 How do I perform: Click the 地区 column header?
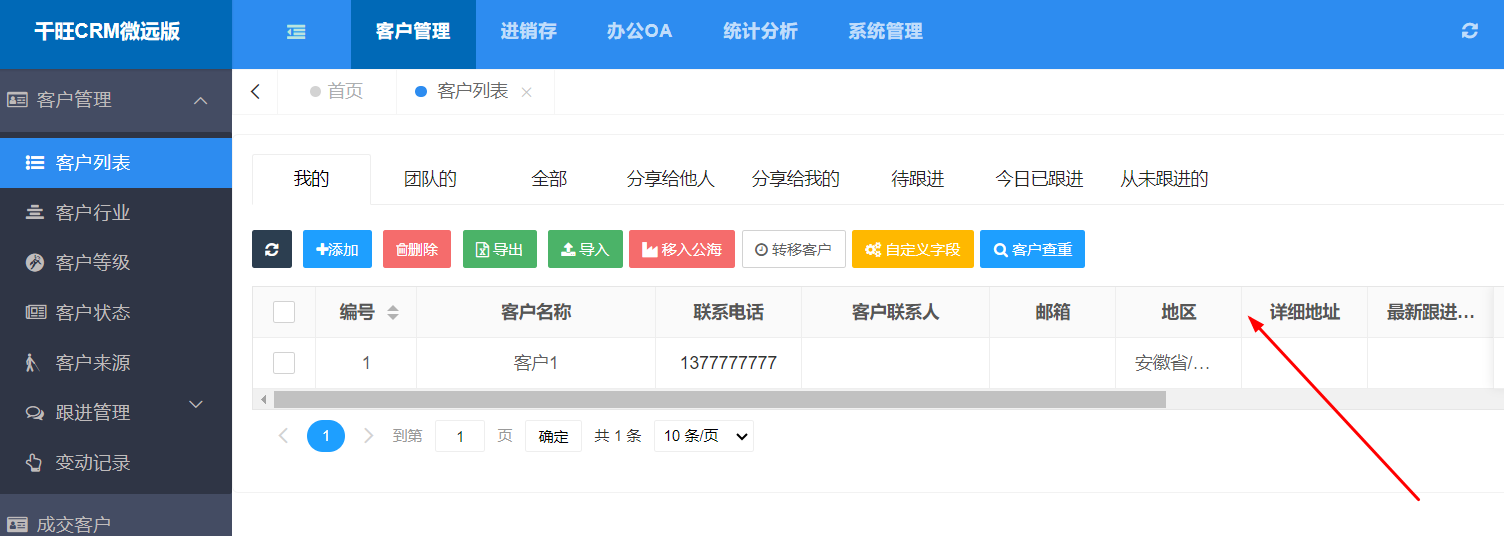point(1178,312)
